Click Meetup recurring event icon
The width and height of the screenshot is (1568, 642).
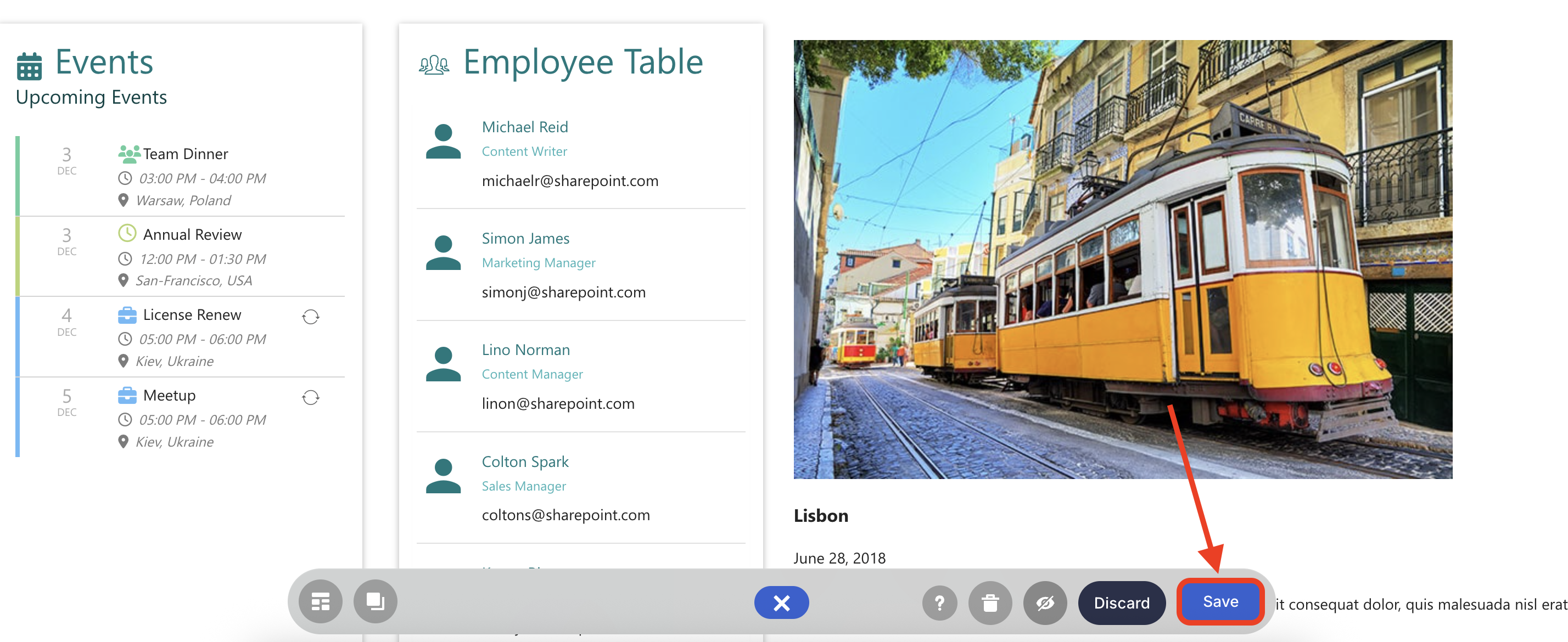click(310, 397)
